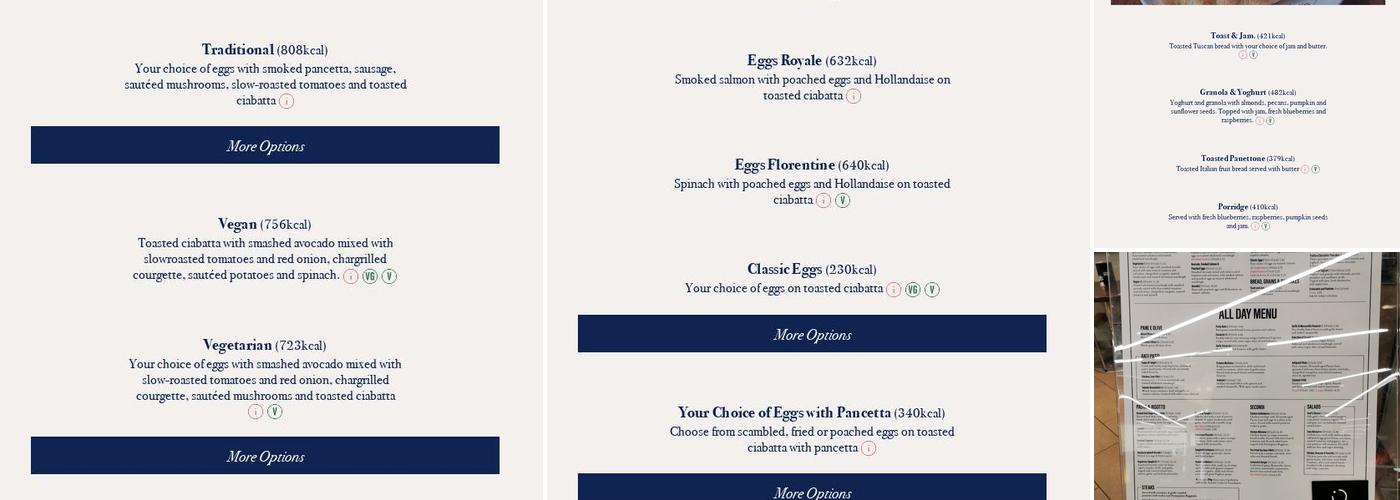The image size is (1400, 500).
Task: Expand More Options under Vegetarian breakfast
Action: tap(265, 456)
